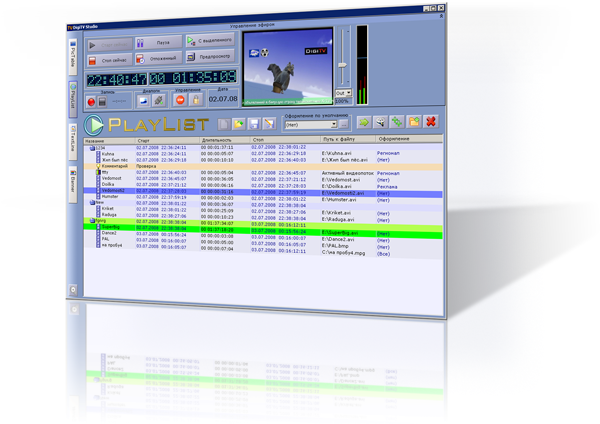Click the save playlist floppy icon
The image size is (600, 424).
click(x=254, y=124)
